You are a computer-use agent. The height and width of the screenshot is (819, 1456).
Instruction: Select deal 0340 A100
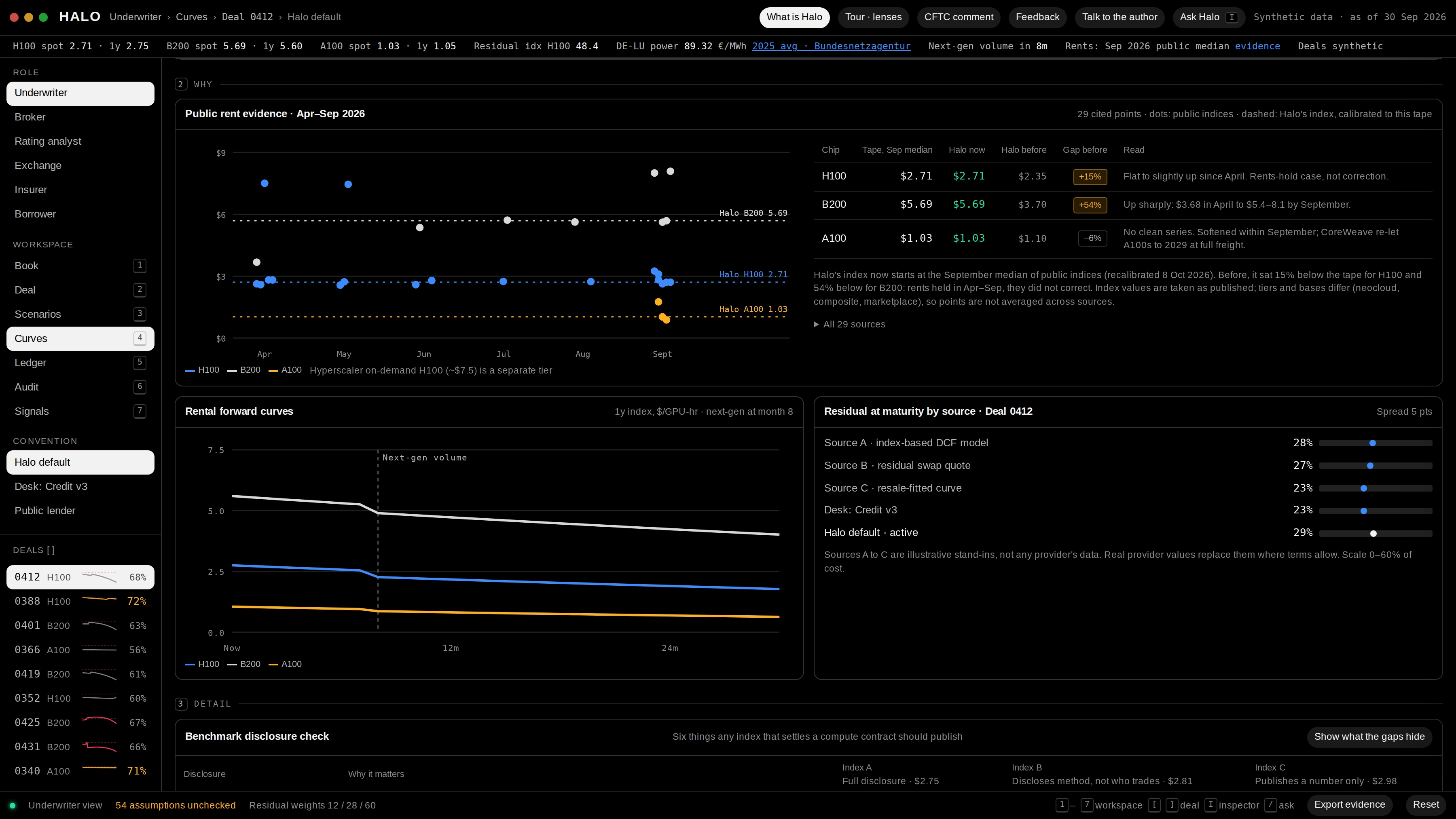coord(80,772)
